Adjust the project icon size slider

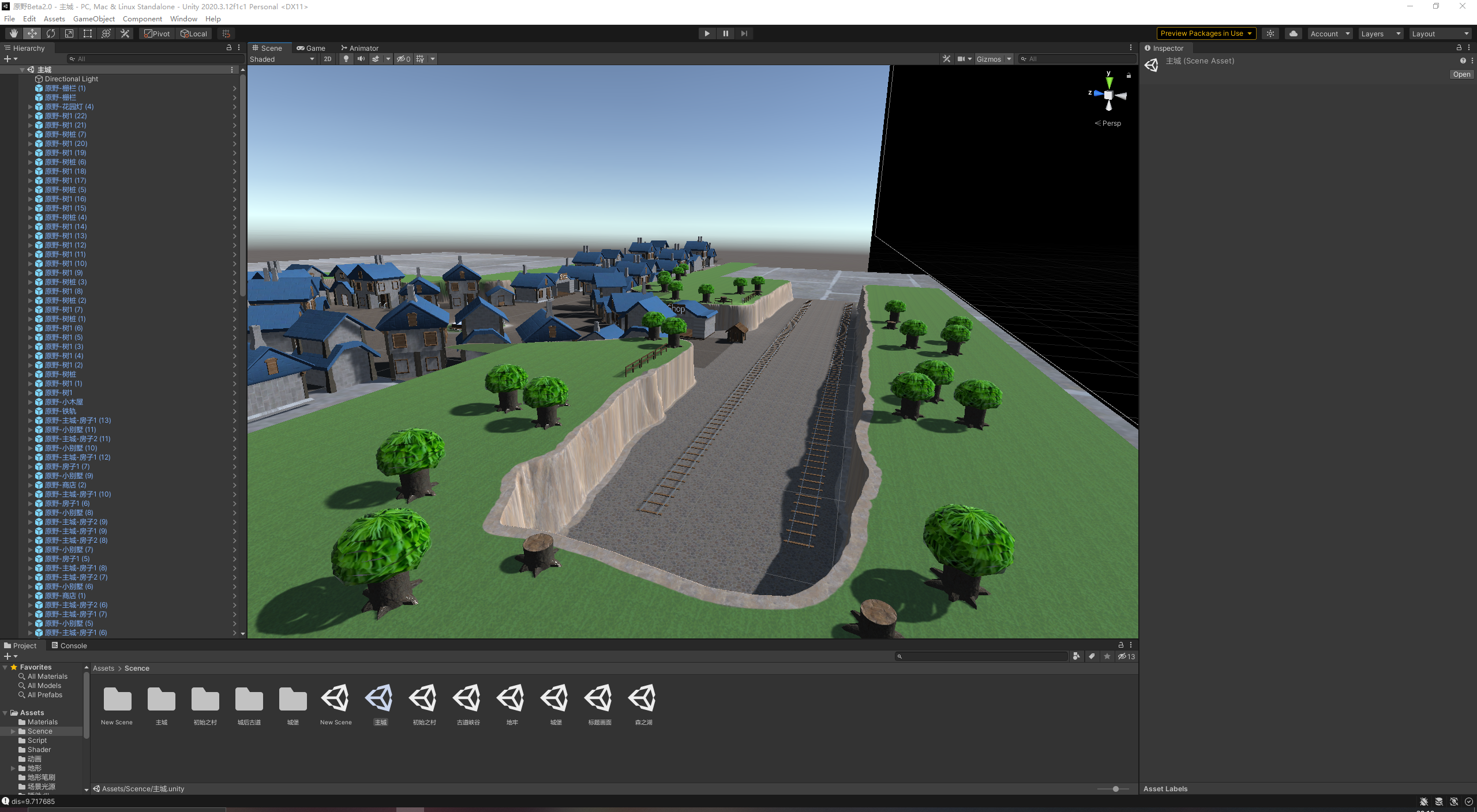[x=1115, y=789]
